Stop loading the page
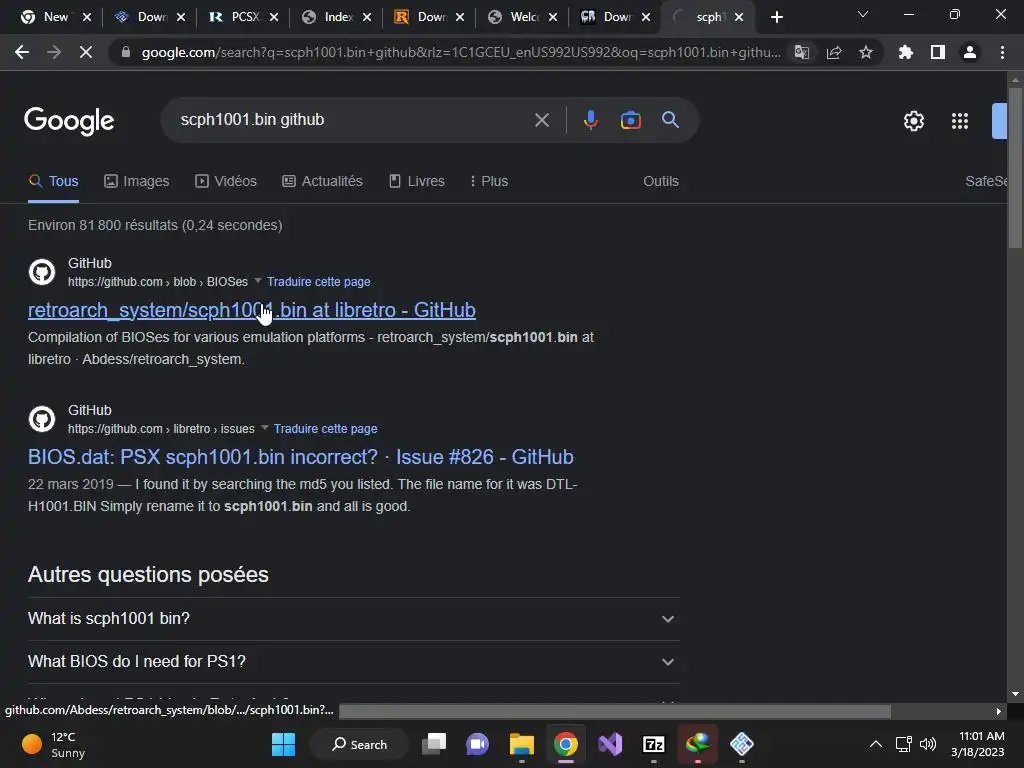This screenshot has height=768, width=1024. click(x=86, y=52)
